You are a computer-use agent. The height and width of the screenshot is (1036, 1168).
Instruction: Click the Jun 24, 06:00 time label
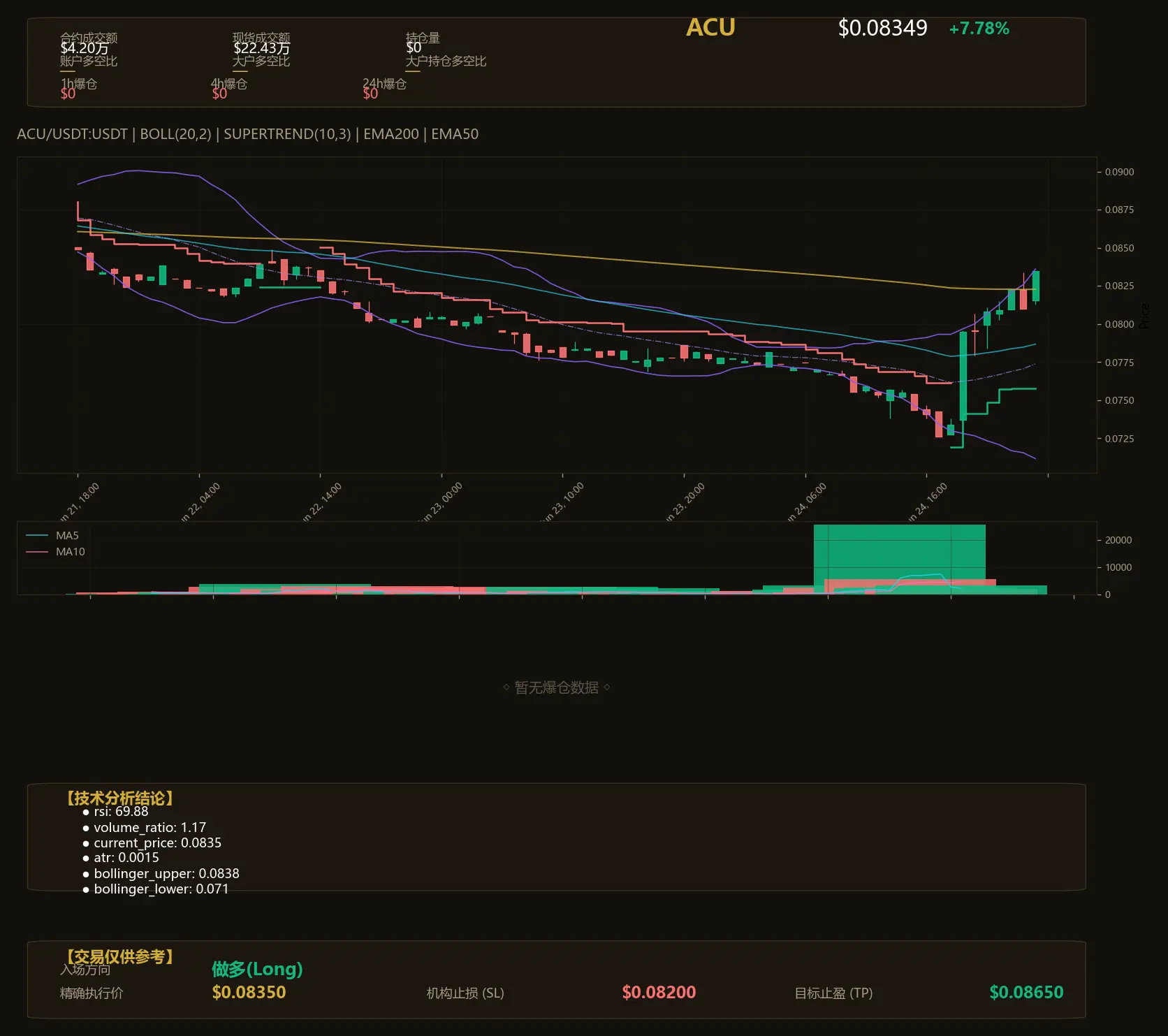(x=806, y=502)
